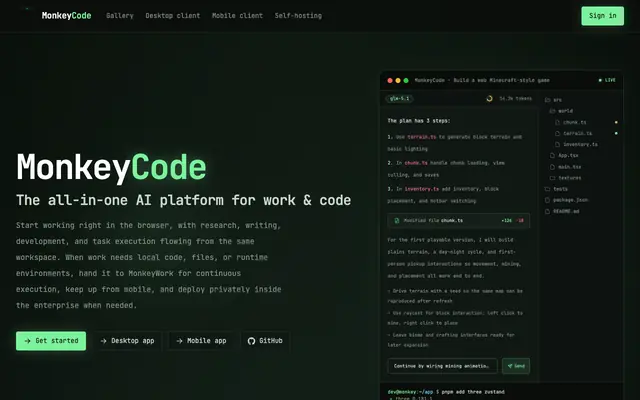Click the green maximize dot in demo window
The width and height of the screenshot is (640, 400).
(x=406, y=80)
